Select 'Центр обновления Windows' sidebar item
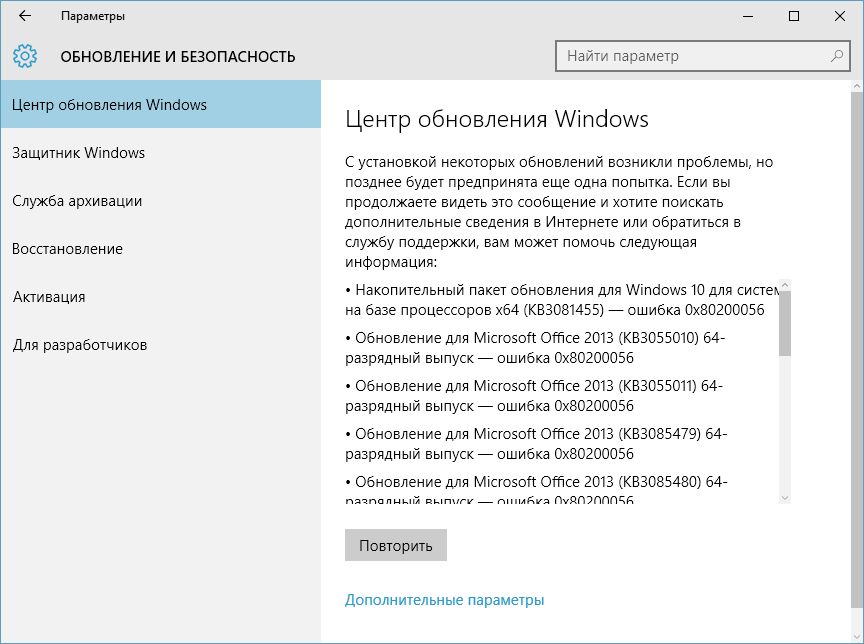The image size is (864, 644). [160, 104]
